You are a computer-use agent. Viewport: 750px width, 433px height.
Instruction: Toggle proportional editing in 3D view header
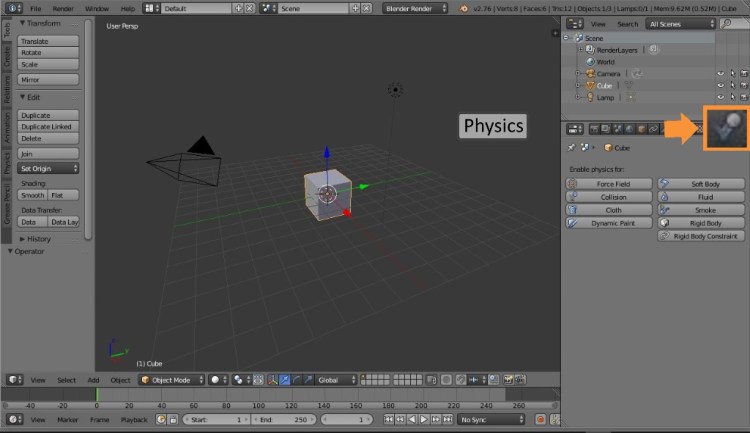pos(446,379)
